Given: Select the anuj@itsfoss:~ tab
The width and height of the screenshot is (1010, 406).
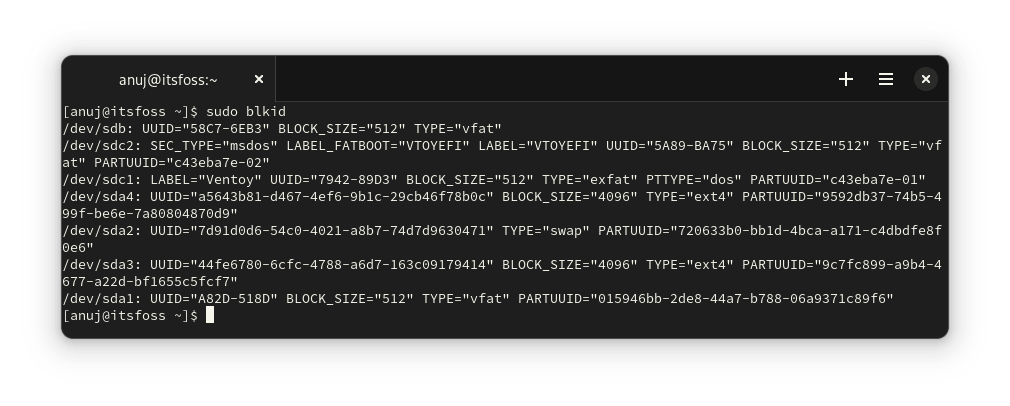Looking at the screenshot, I should (168, 79).
